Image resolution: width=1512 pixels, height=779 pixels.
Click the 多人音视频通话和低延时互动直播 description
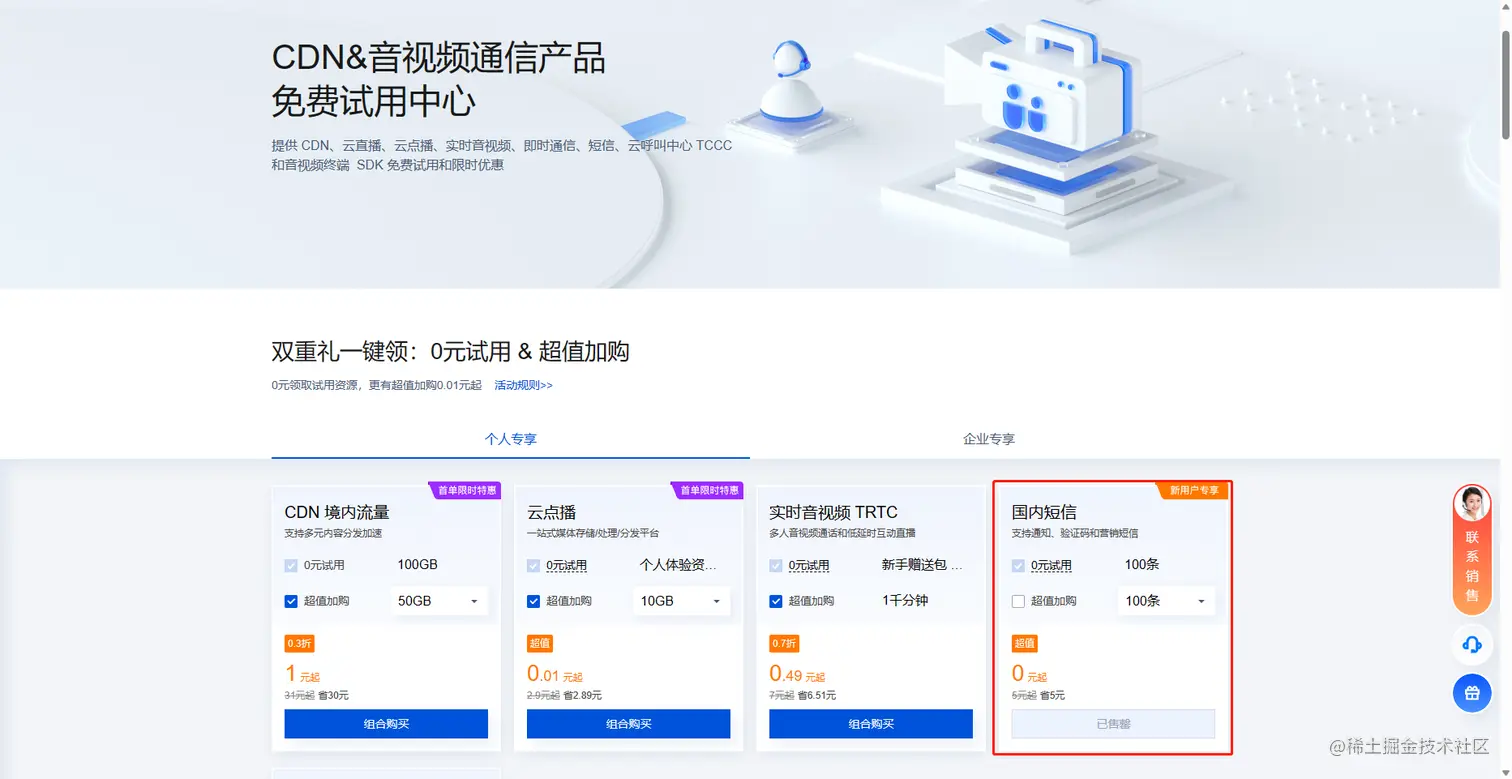point(842,533)
